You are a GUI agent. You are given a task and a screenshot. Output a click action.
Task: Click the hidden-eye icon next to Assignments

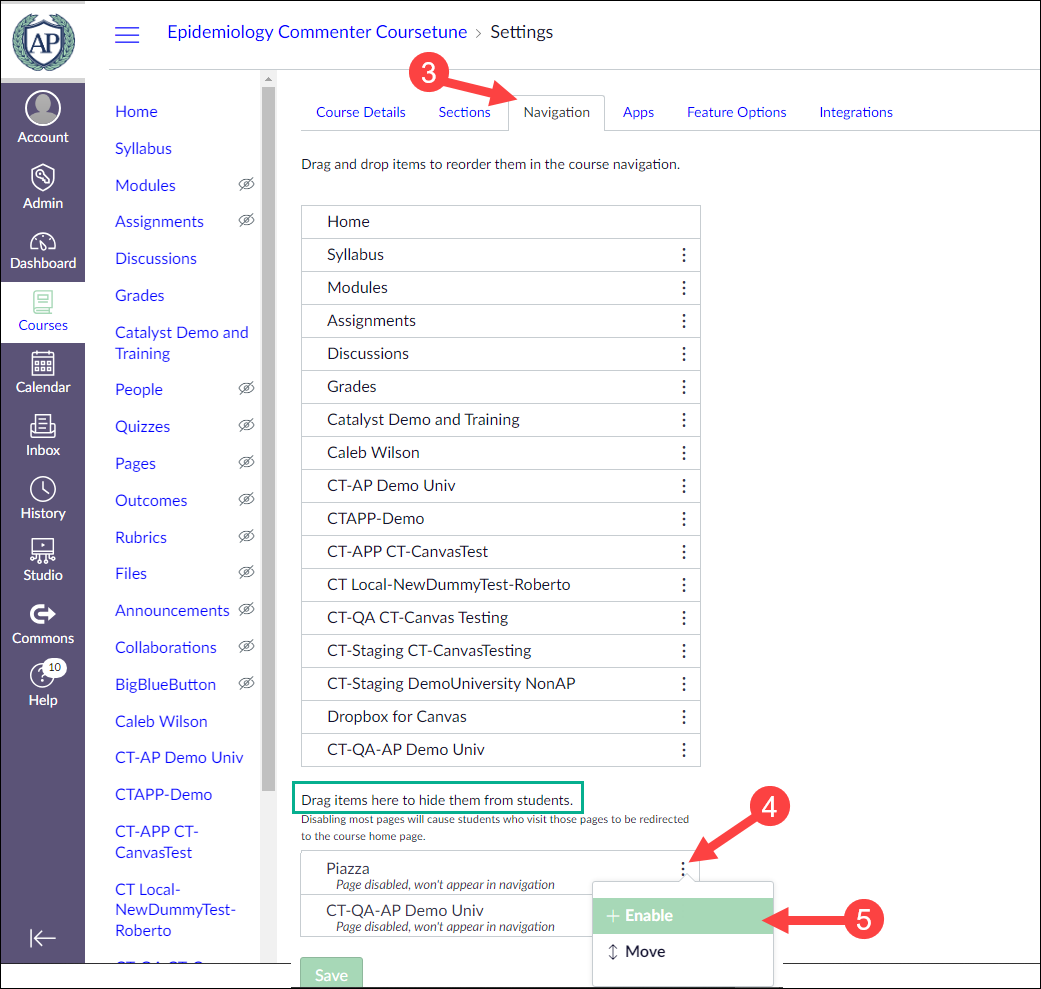point(246,220)
